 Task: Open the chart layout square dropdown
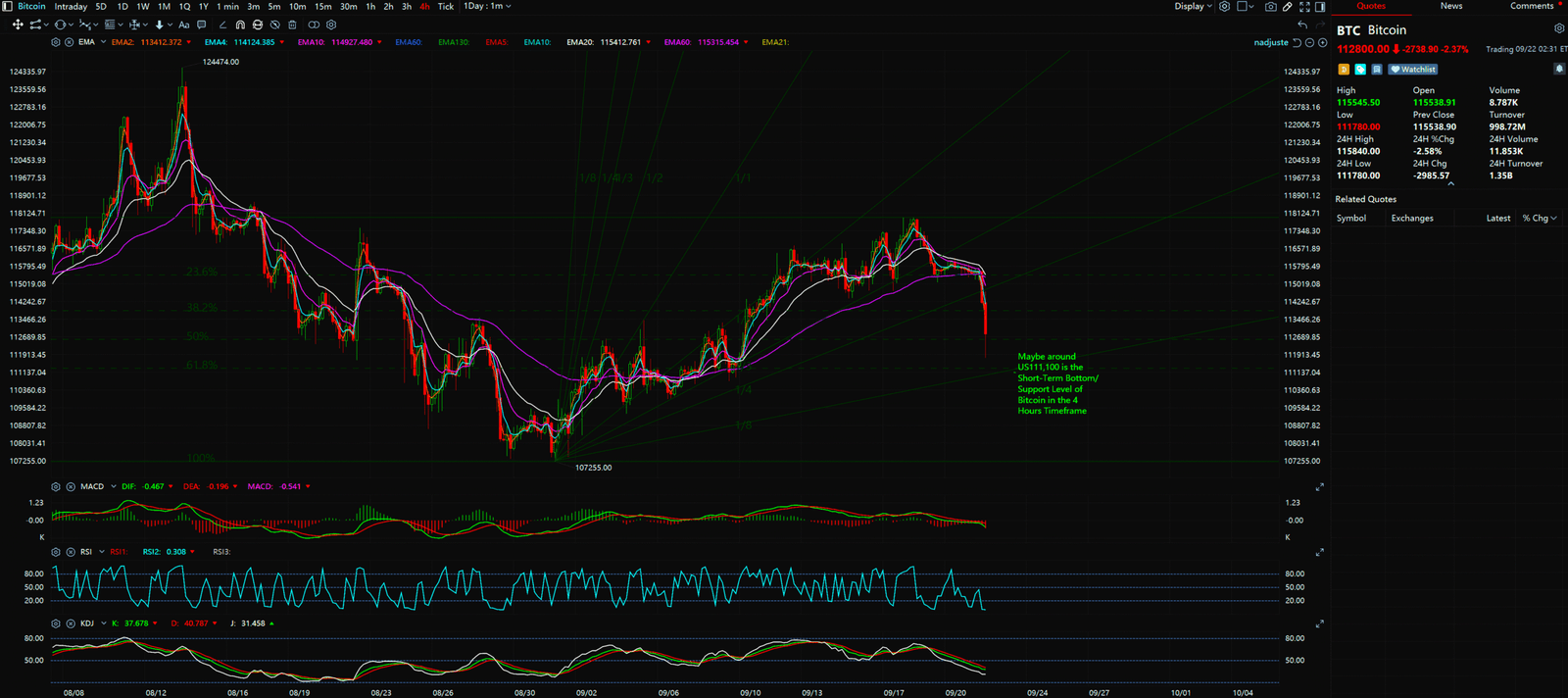pos(1245,6)
